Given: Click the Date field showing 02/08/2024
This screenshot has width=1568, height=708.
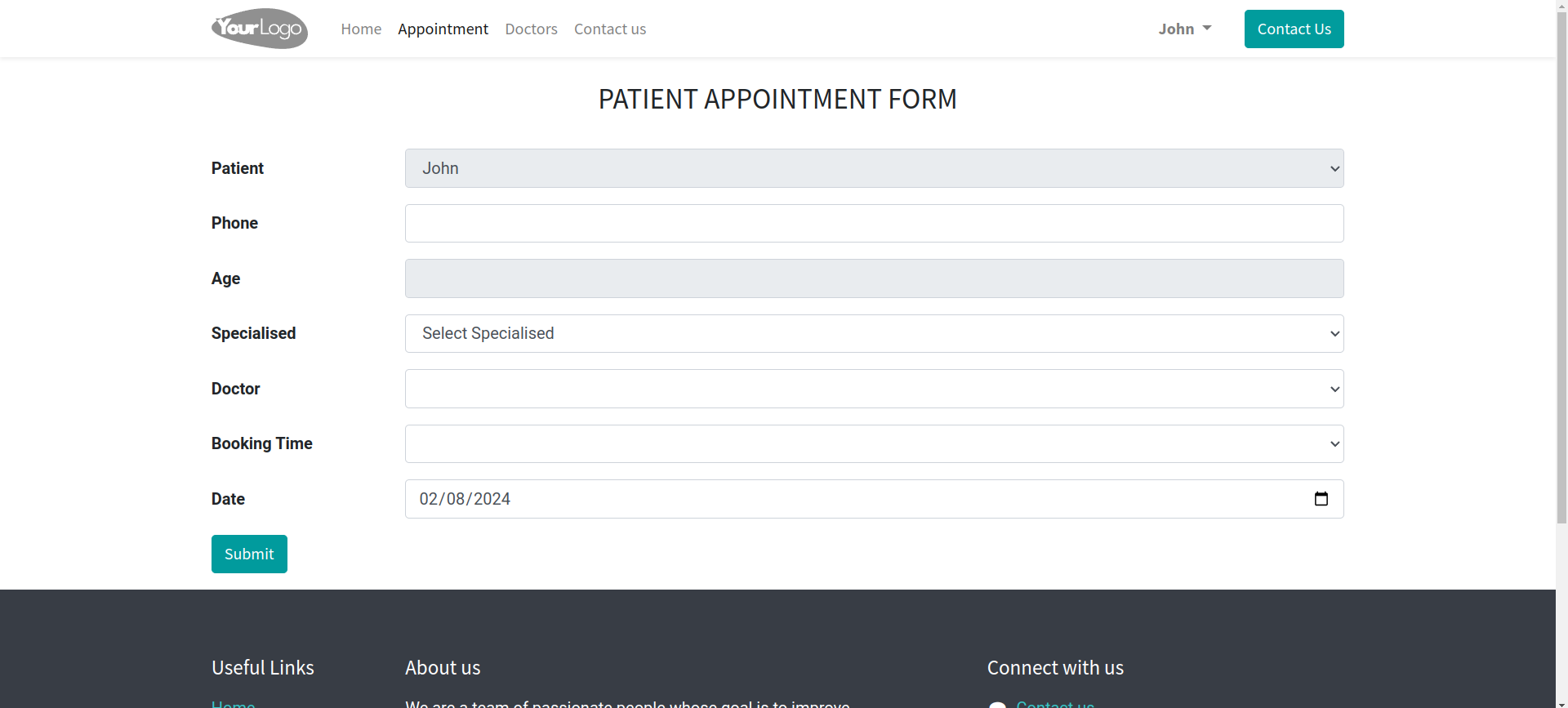Looking at the screenshot, I should click(x=874, y=499).
